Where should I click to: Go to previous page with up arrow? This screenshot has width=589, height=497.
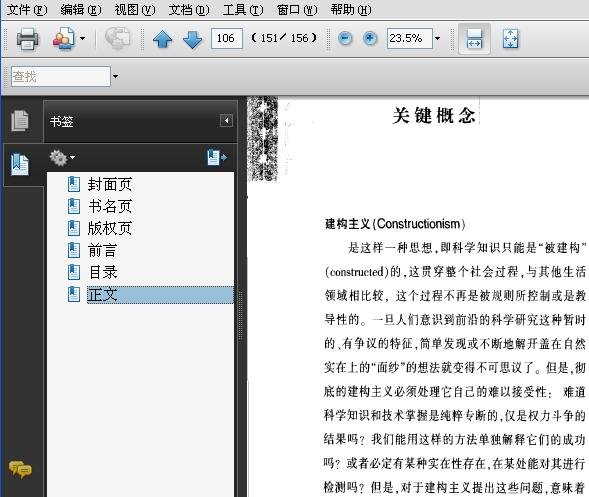point(162,39)
